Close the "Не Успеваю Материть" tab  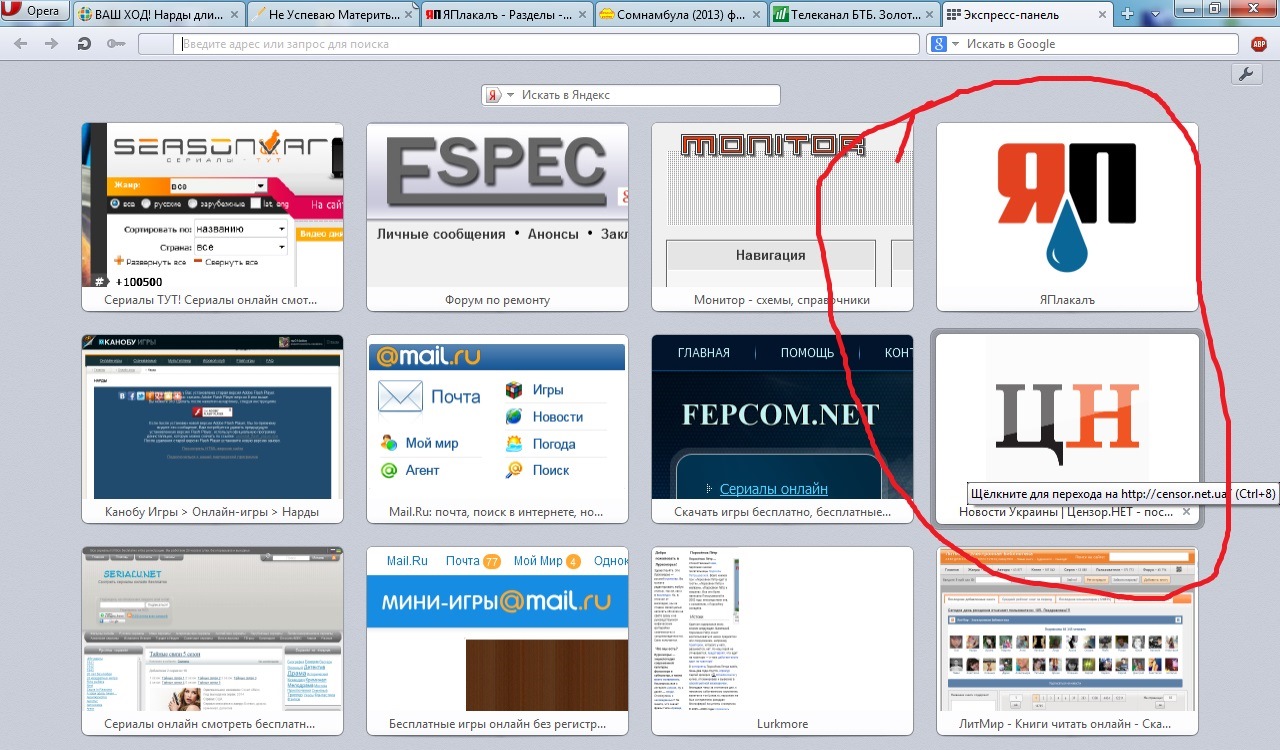coord(407,15)
